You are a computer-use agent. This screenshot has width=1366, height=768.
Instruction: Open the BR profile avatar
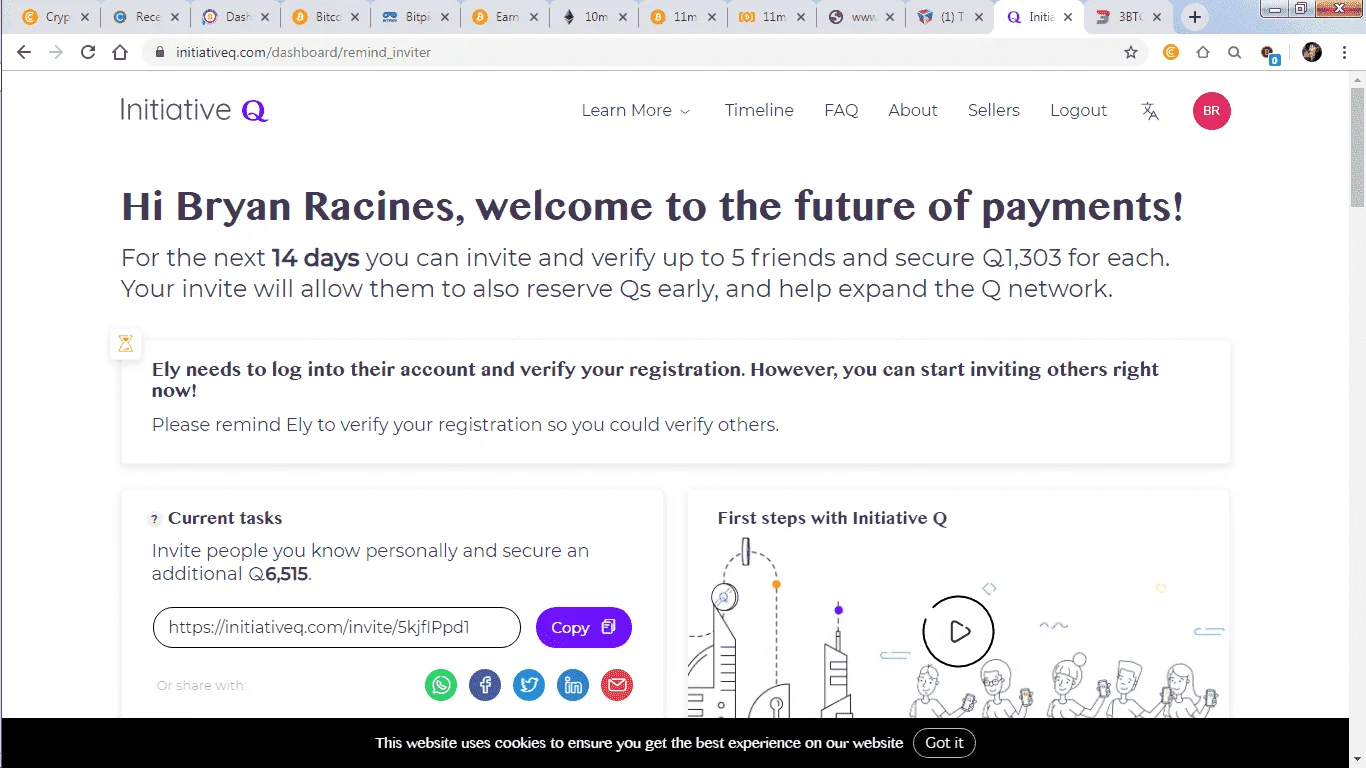(x=1211, y=111)
